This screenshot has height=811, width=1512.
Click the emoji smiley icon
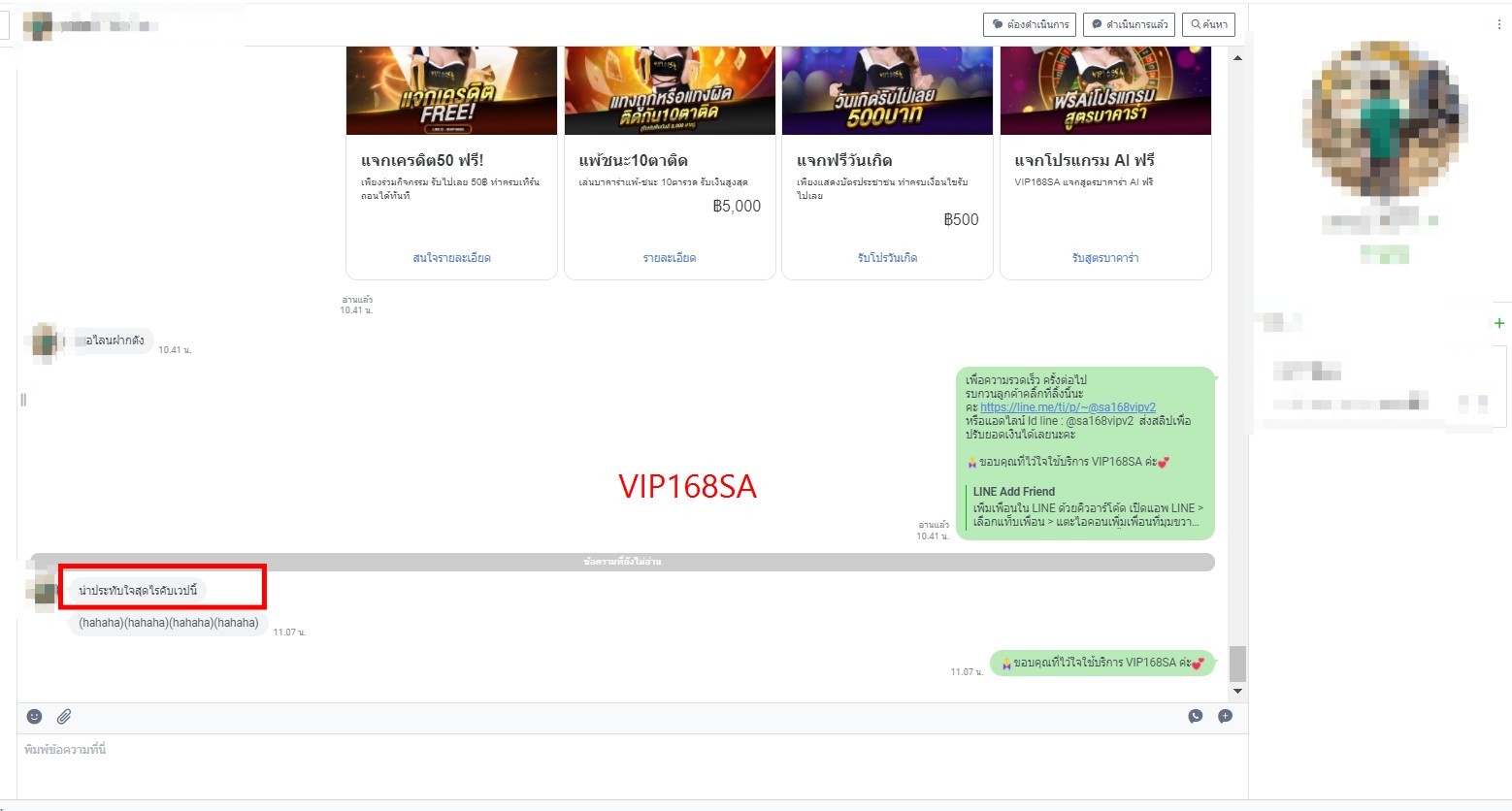tap(34, 716)
